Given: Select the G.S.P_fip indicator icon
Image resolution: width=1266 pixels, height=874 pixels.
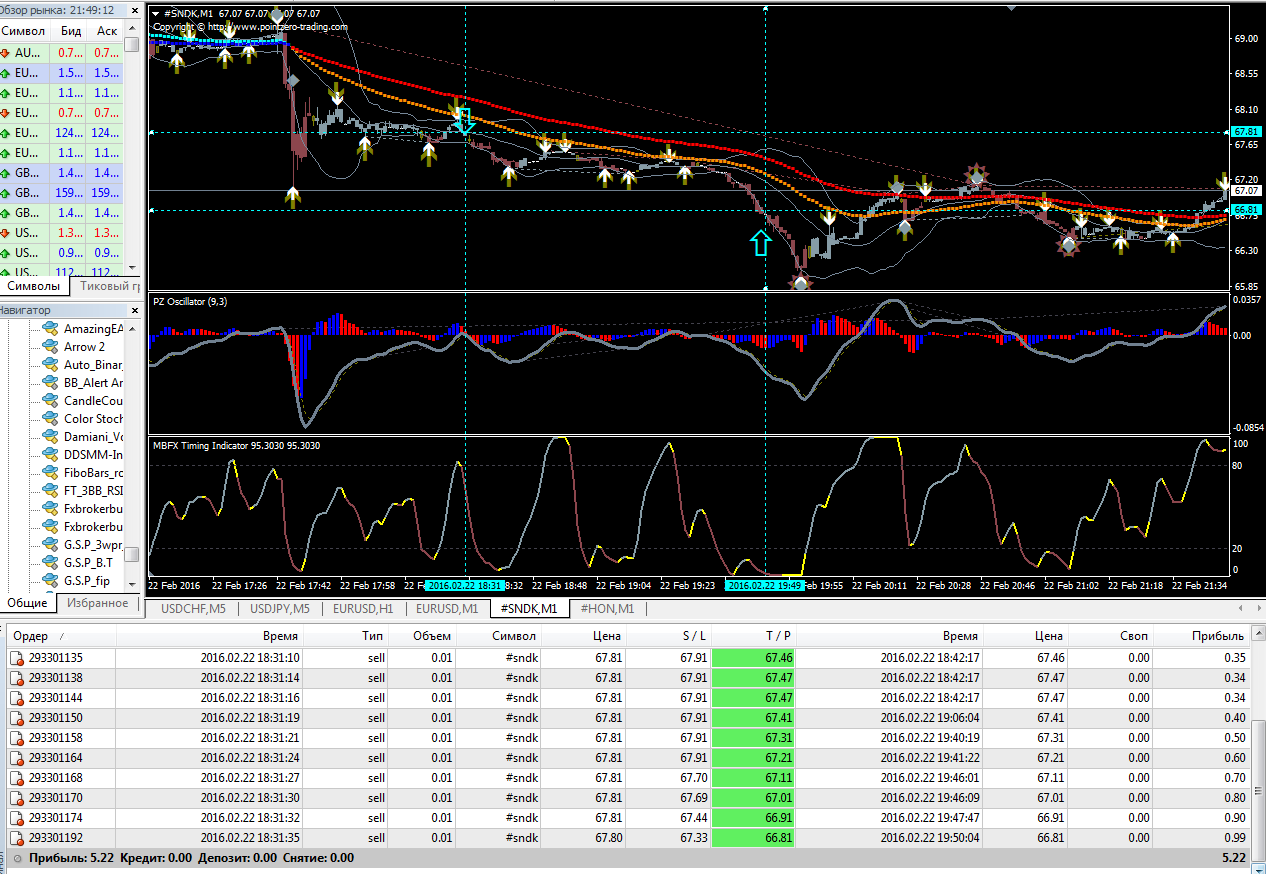Looking at the screenshot, I should [49, 580].
